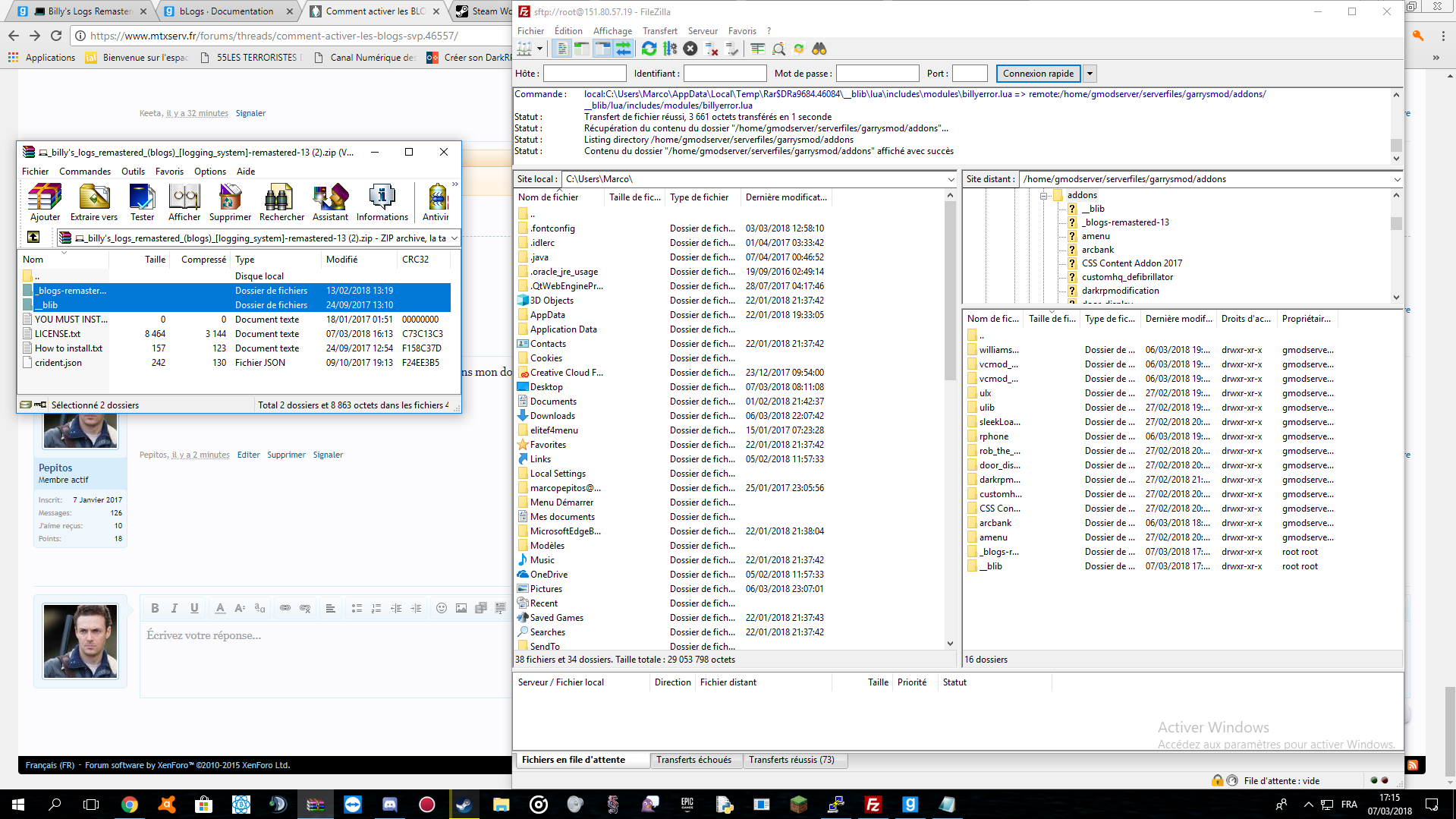1456x819 pixels.
Task: Select _blogs-remastered-13 in remote tree
Action: [x=1125, y=222]
